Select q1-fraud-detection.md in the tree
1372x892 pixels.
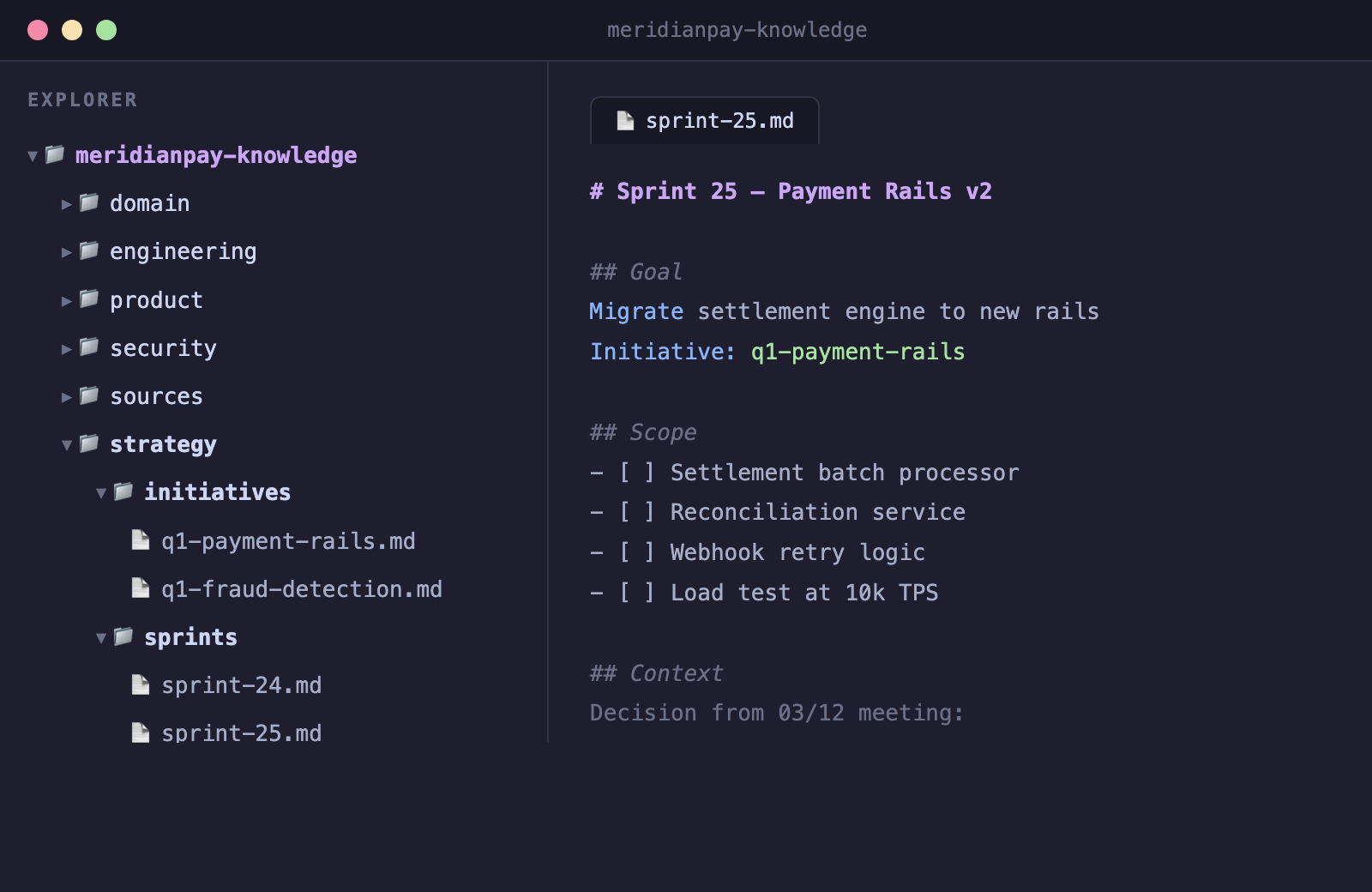click(302, 589)
